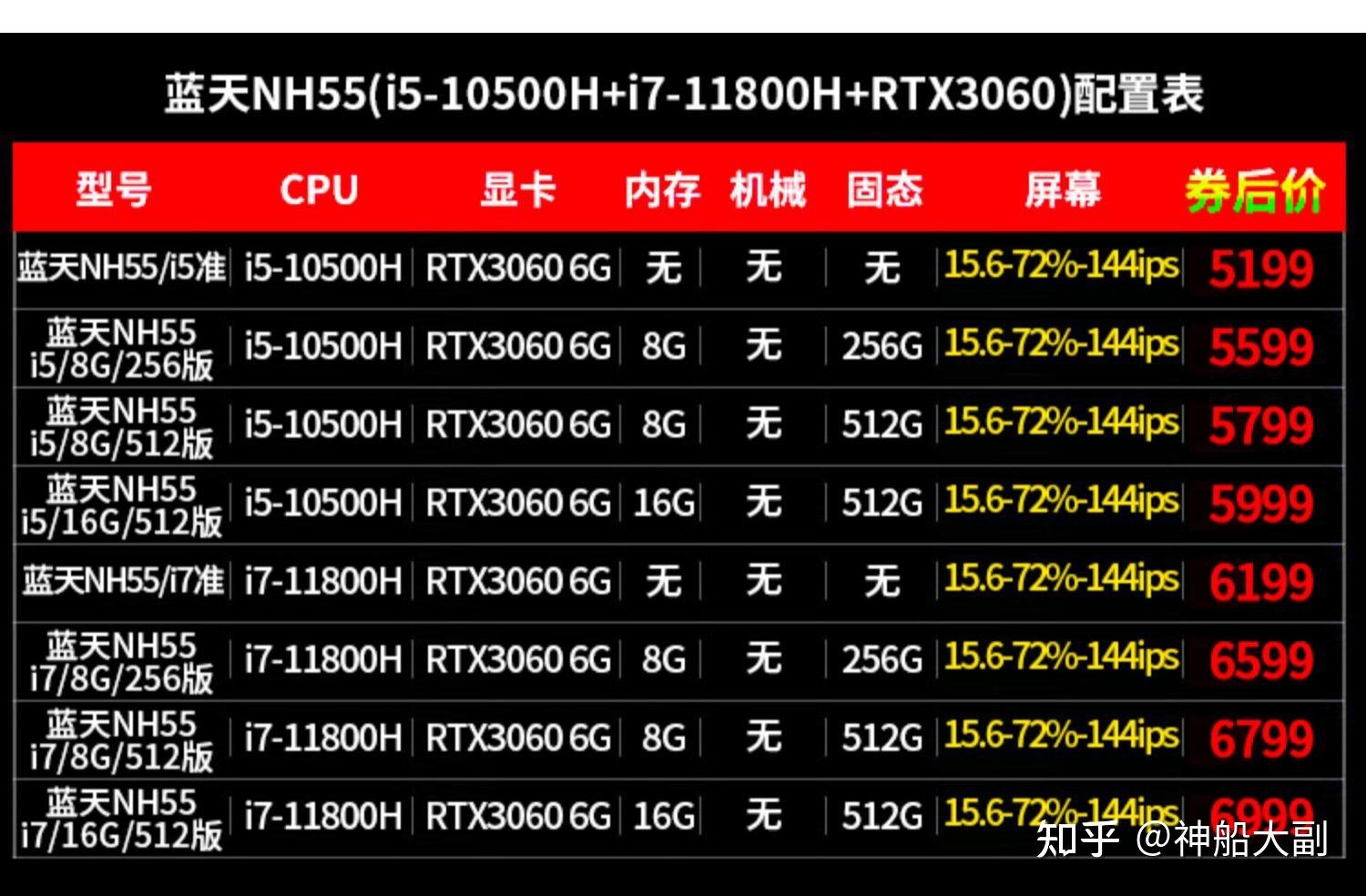1366x896 pixels.
Task: Click i5-10500H in the i5/8G/256版 row
Action: (x=323, y=346)
